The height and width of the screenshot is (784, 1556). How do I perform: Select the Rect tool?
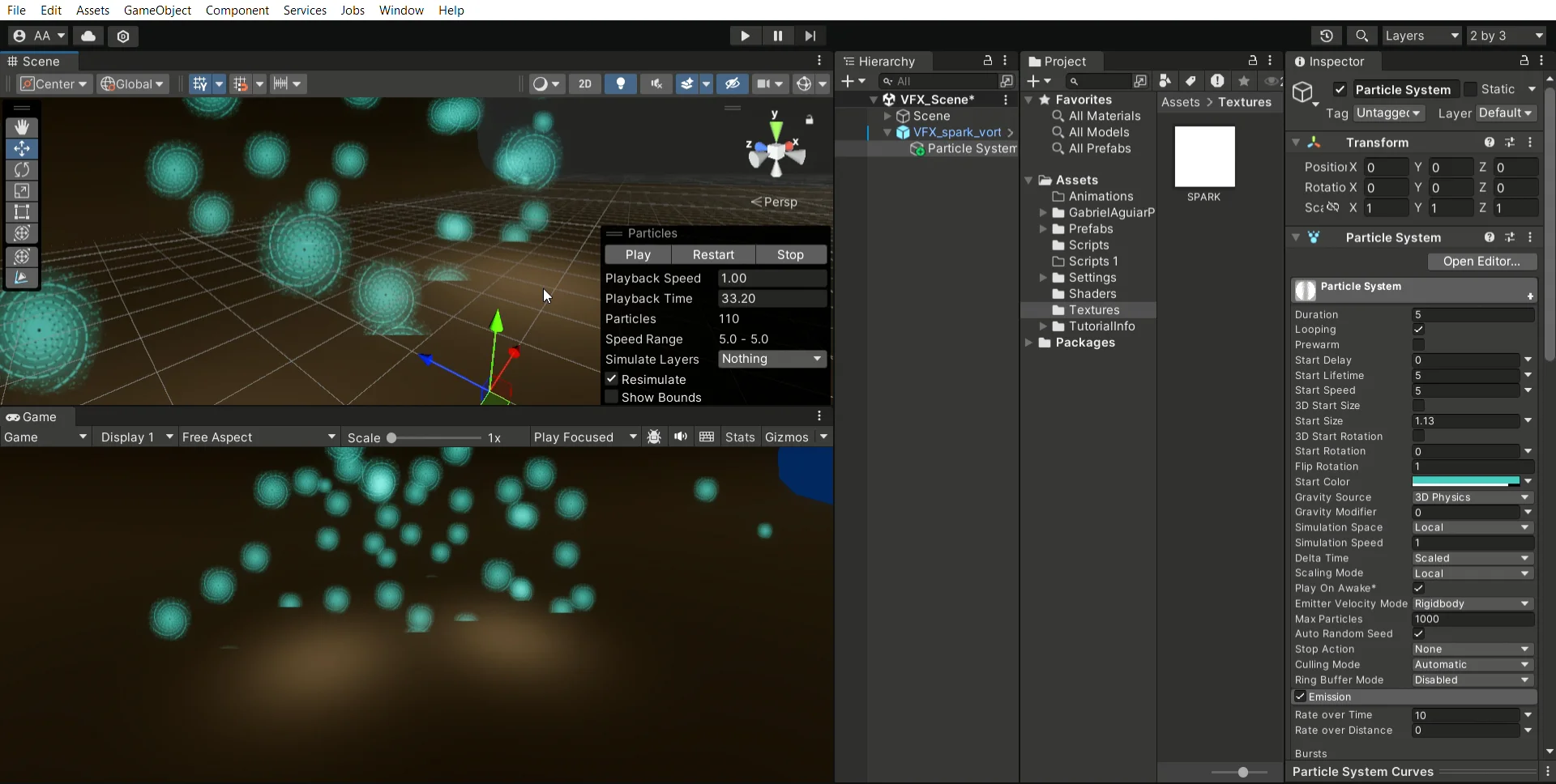[x=22, y=211]
